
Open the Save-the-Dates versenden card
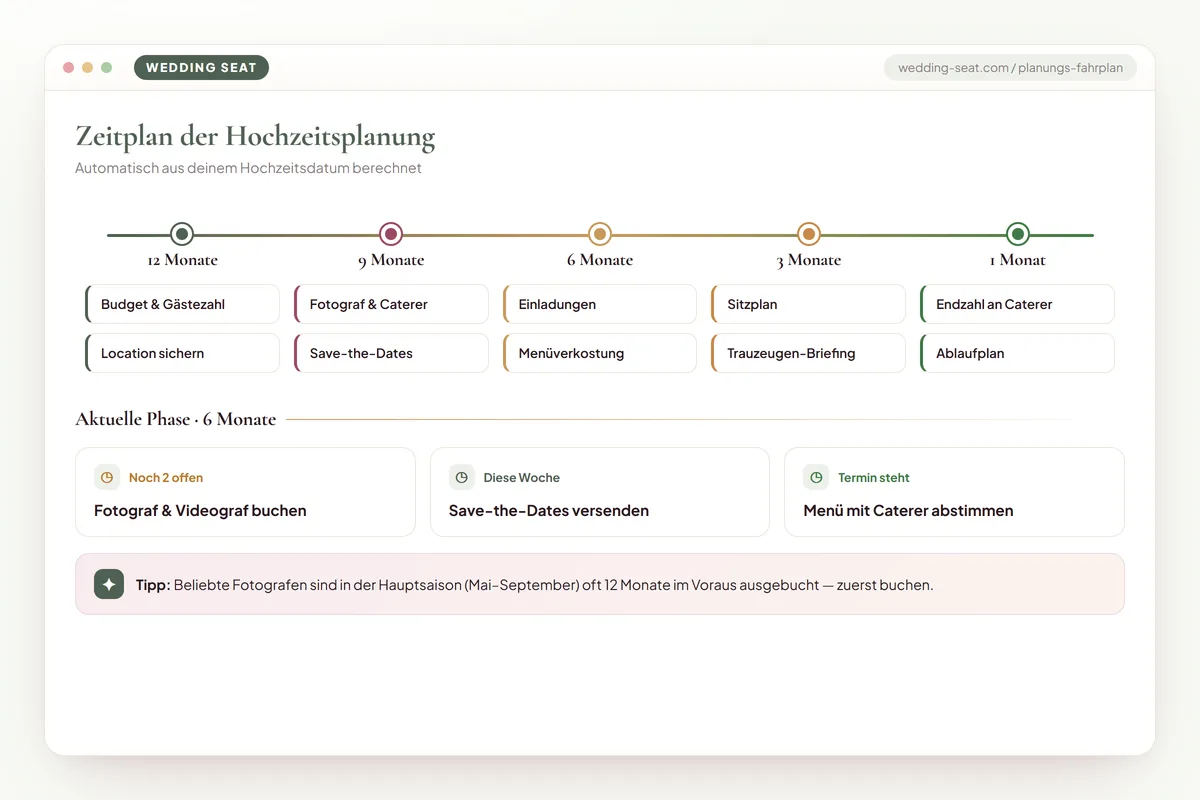600,492
